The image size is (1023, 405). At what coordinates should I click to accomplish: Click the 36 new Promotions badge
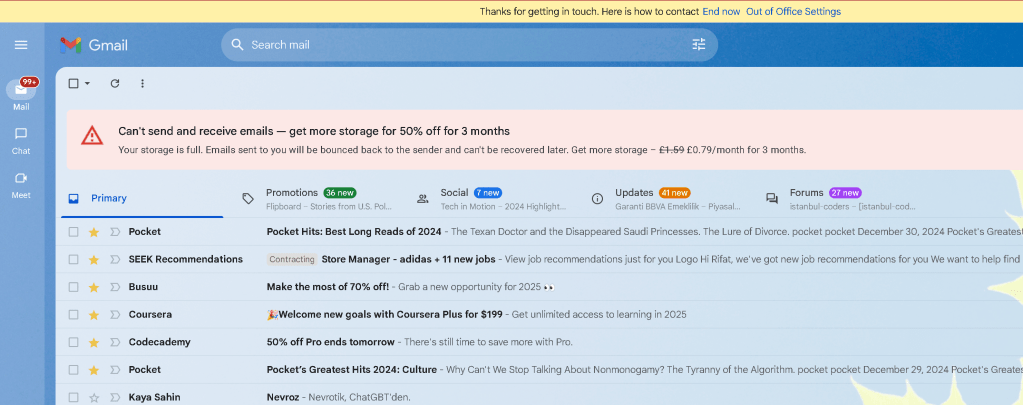340,193
